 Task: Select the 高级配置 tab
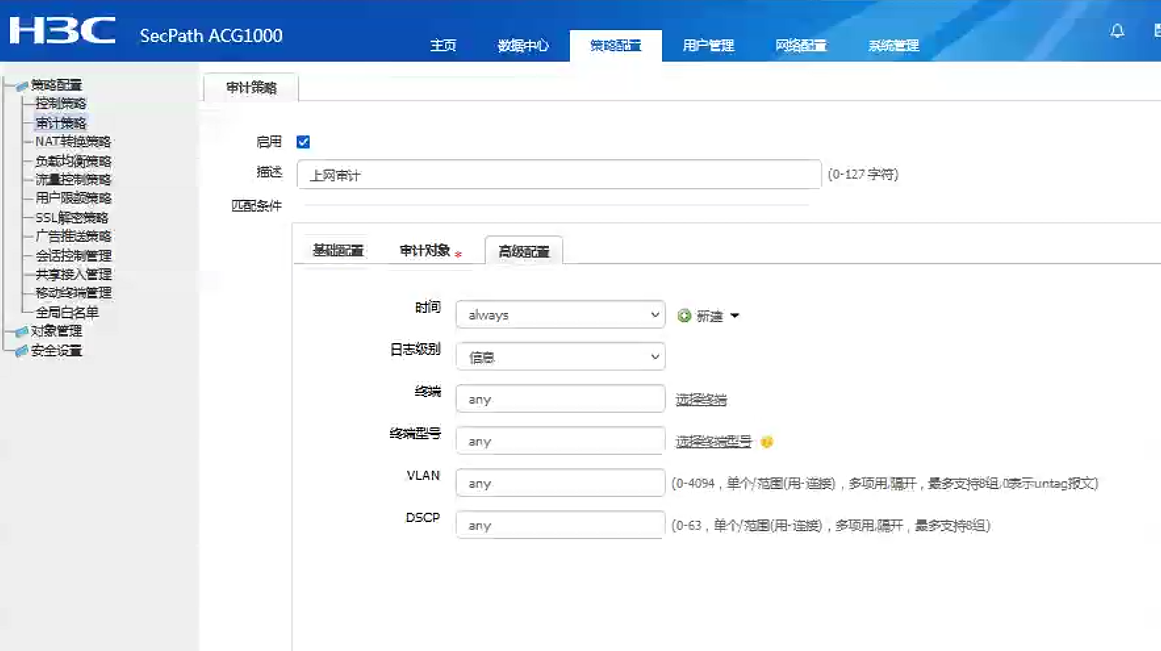[523, 251]
